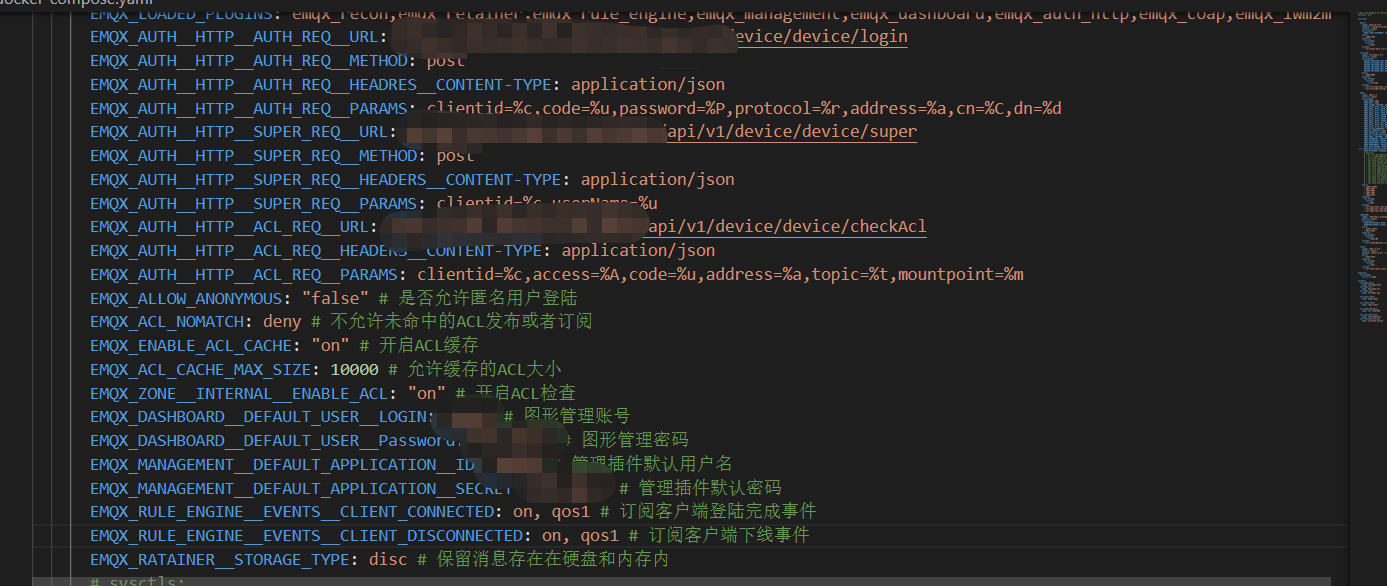Screen dimensions: 1387x586
Task: Open the device/device/login URL link
Action: click(x=820, y=37)
